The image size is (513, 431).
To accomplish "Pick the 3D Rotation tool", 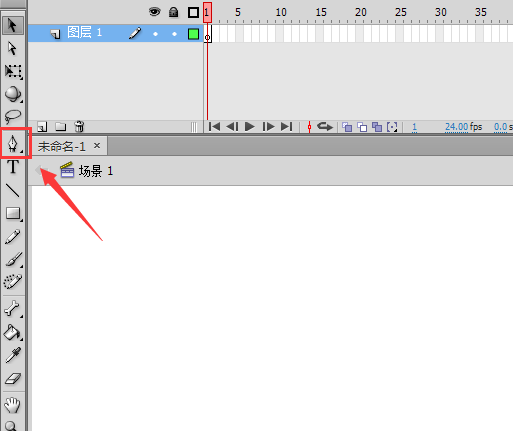I will 13,94.
